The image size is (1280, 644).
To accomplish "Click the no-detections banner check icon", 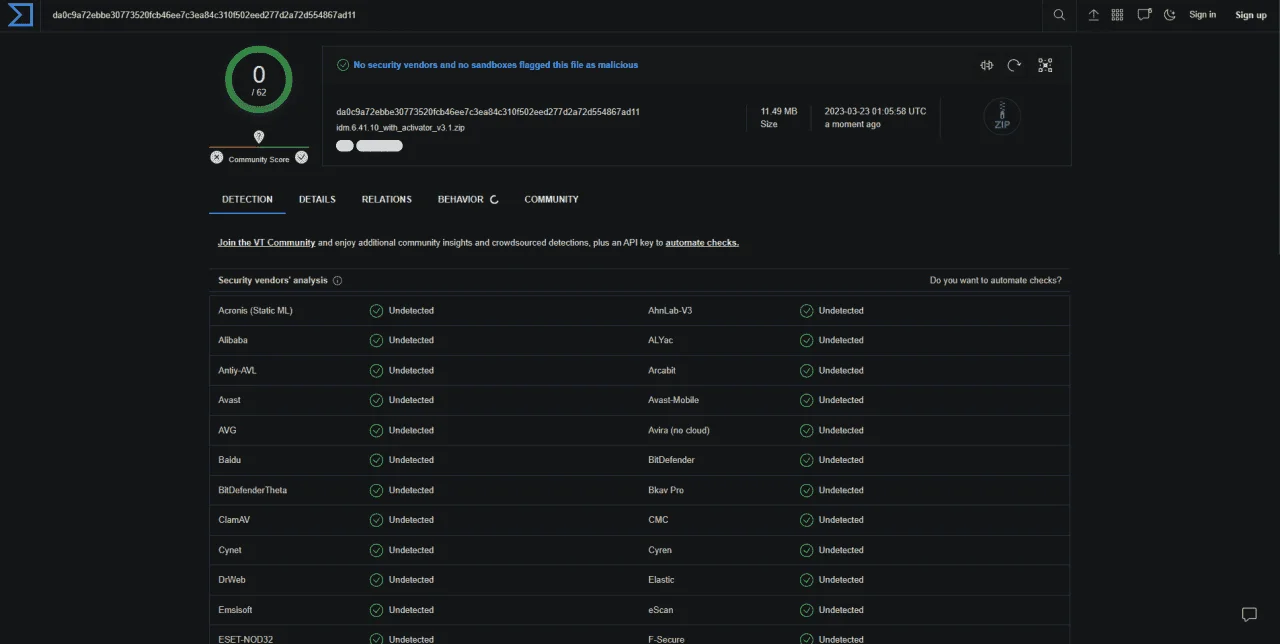I will pyautogui.click(x=343, y=65).
